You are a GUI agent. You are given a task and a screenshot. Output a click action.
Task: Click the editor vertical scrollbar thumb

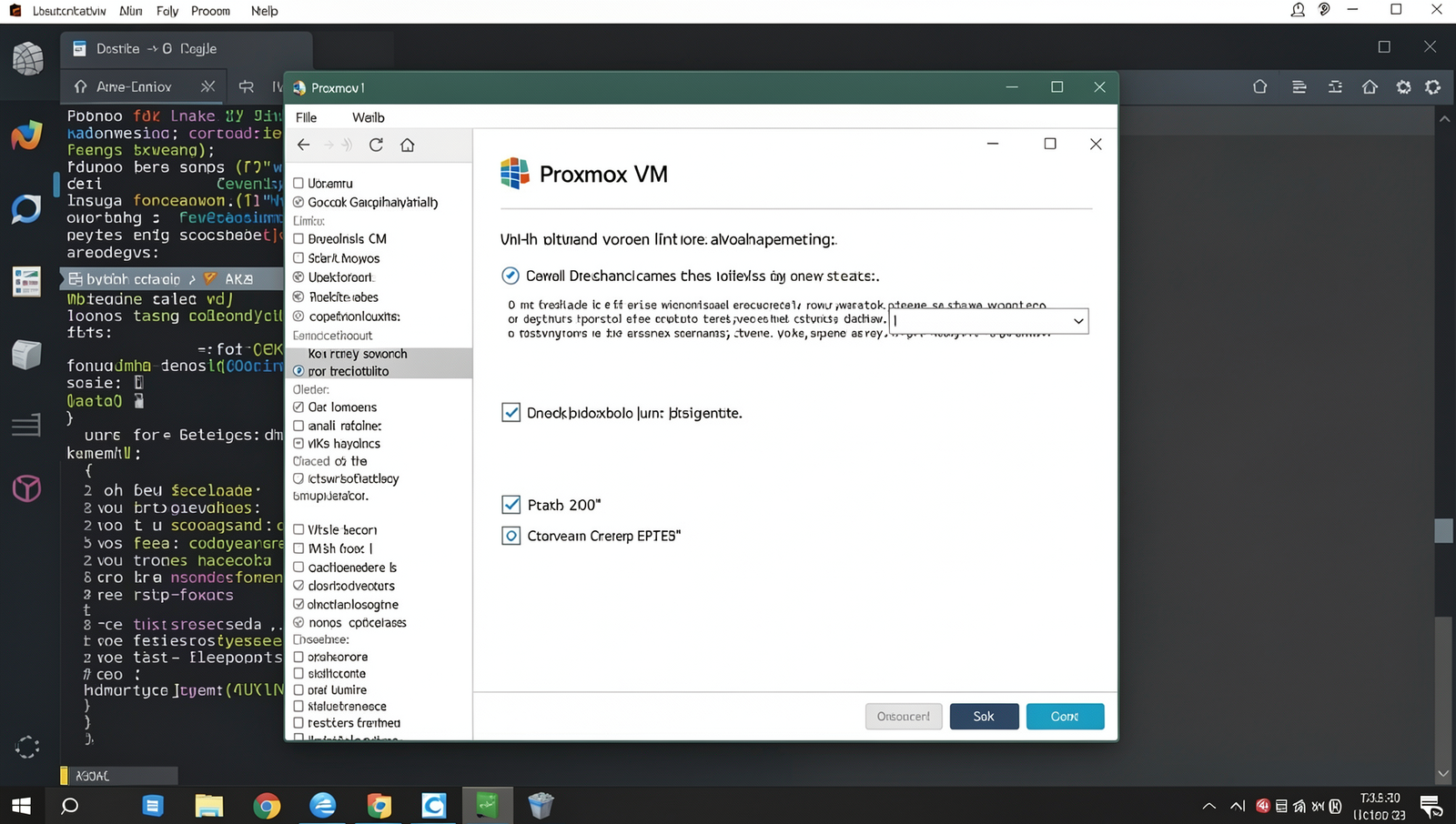[x=1443, y=530]
